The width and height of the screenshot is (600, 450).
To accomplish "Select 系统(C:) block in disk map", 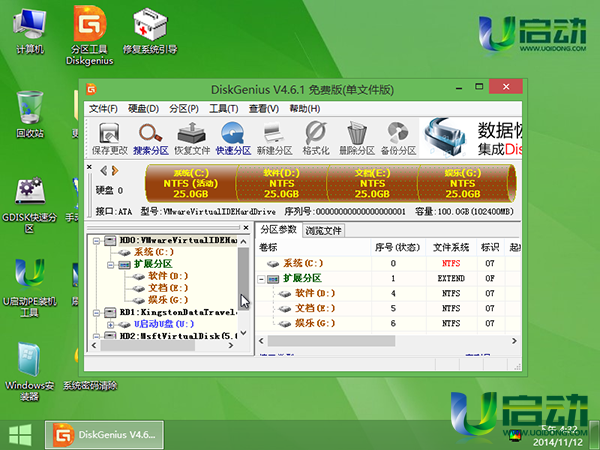I will (191, 184).
